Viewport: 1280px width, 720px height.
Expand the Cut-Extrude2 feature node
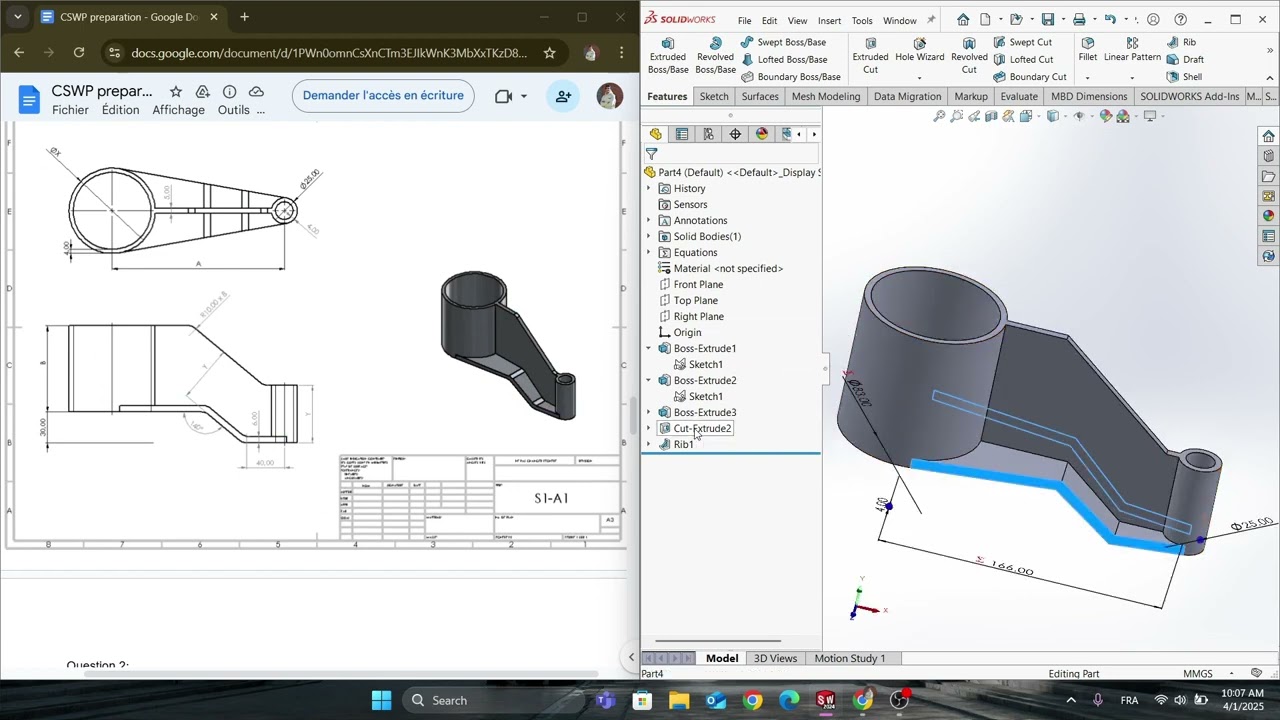pyautogui.click(x=649, y=428)
